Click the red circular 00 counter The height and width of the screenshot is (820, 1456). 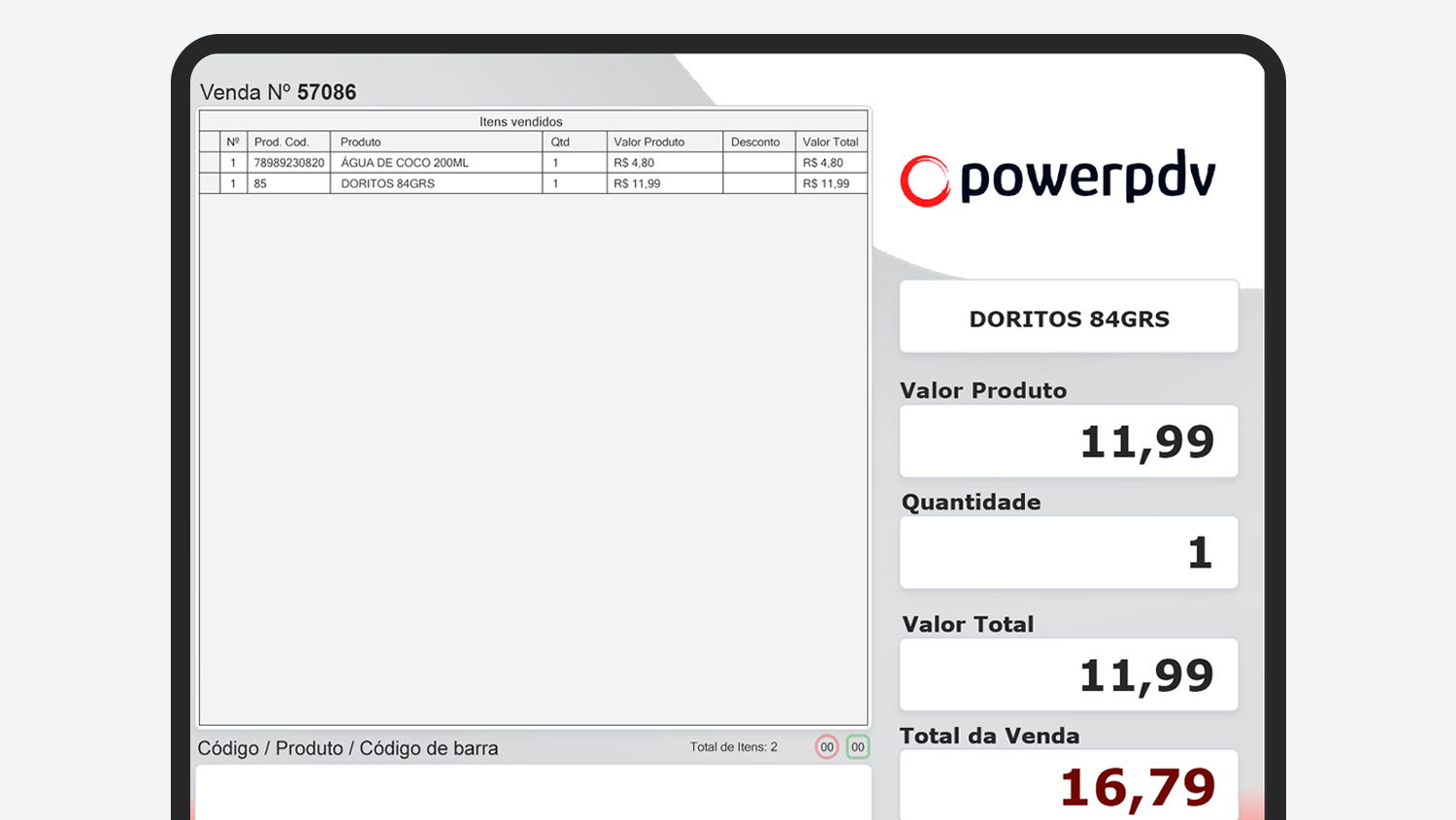pyautogui.click(x=826, y=747)
